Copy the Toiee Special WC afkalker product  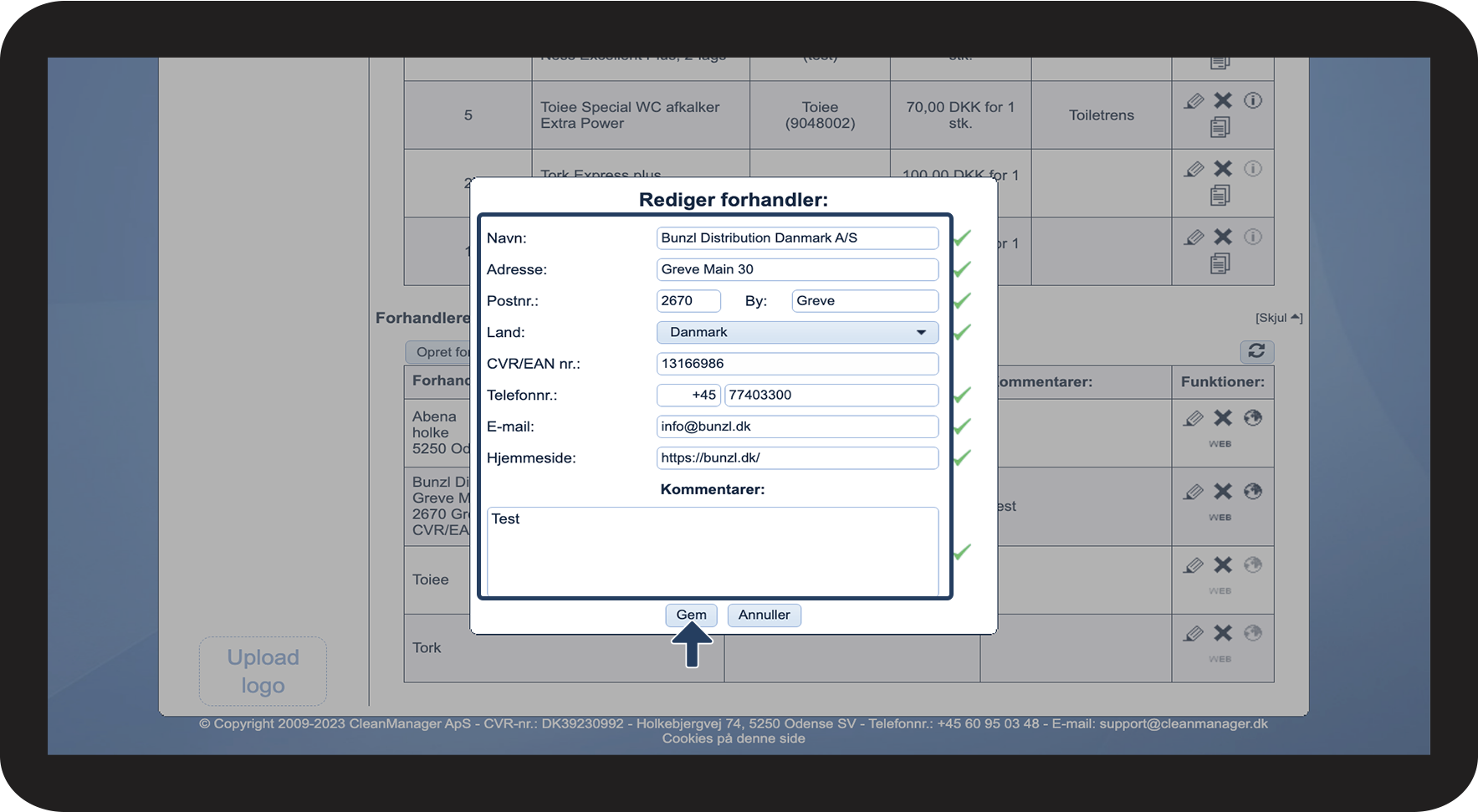click(1220, 127)
